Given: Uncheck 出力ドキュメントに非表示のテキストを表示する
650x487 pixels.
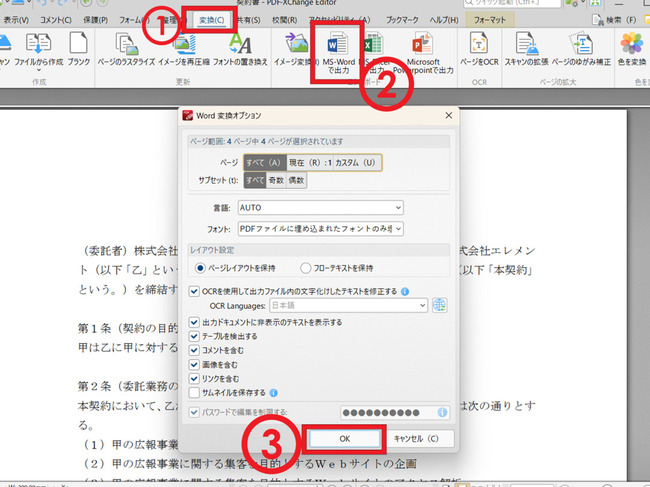Looking at the screenshot, I should [x=194, y=322].
